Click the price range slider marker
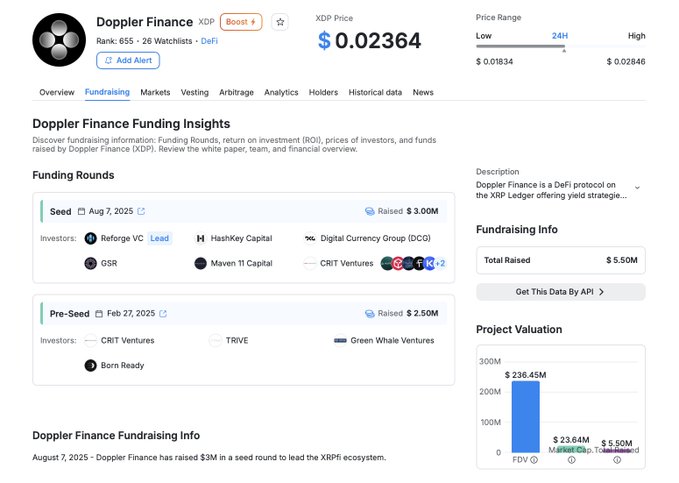 (564, 51)
